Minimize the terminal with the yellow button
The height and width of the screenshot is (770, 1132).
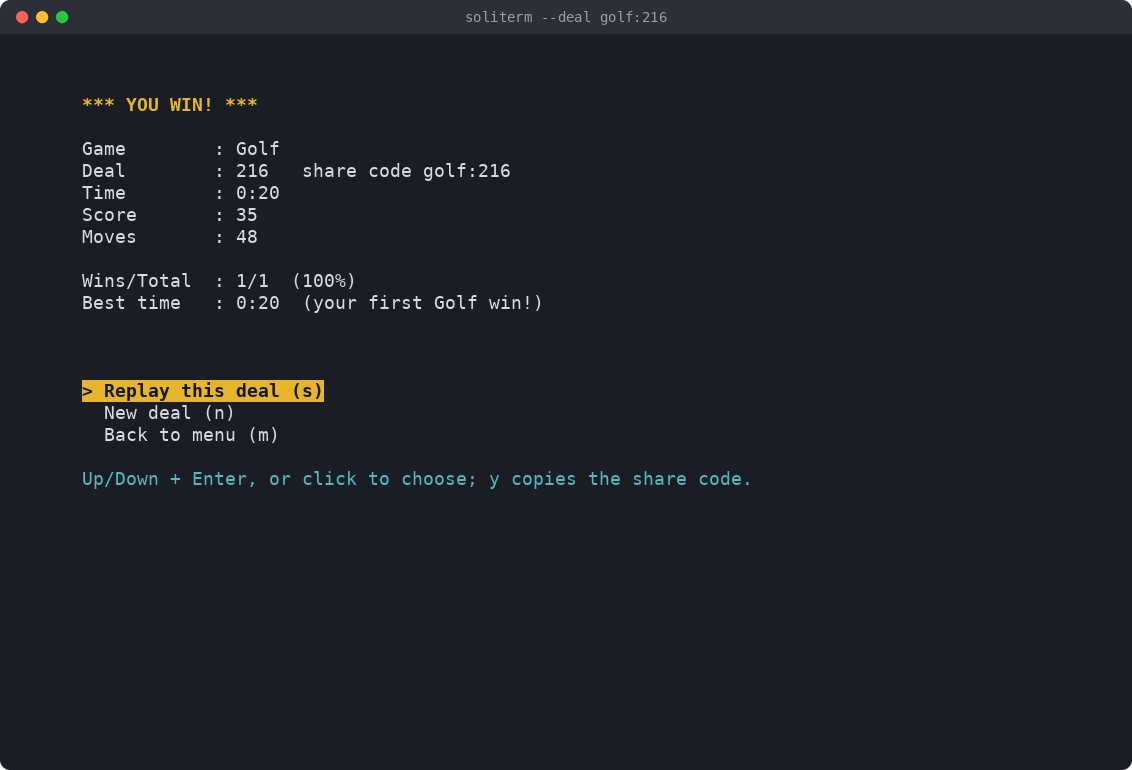42,17
